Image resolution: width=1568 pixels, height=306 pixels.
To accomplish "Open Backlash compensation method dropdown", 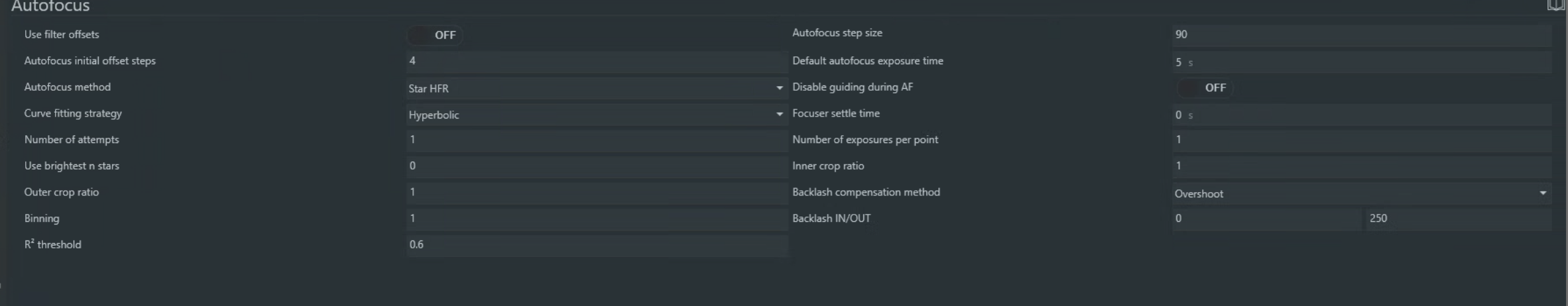I will [x=1360, y=193].
